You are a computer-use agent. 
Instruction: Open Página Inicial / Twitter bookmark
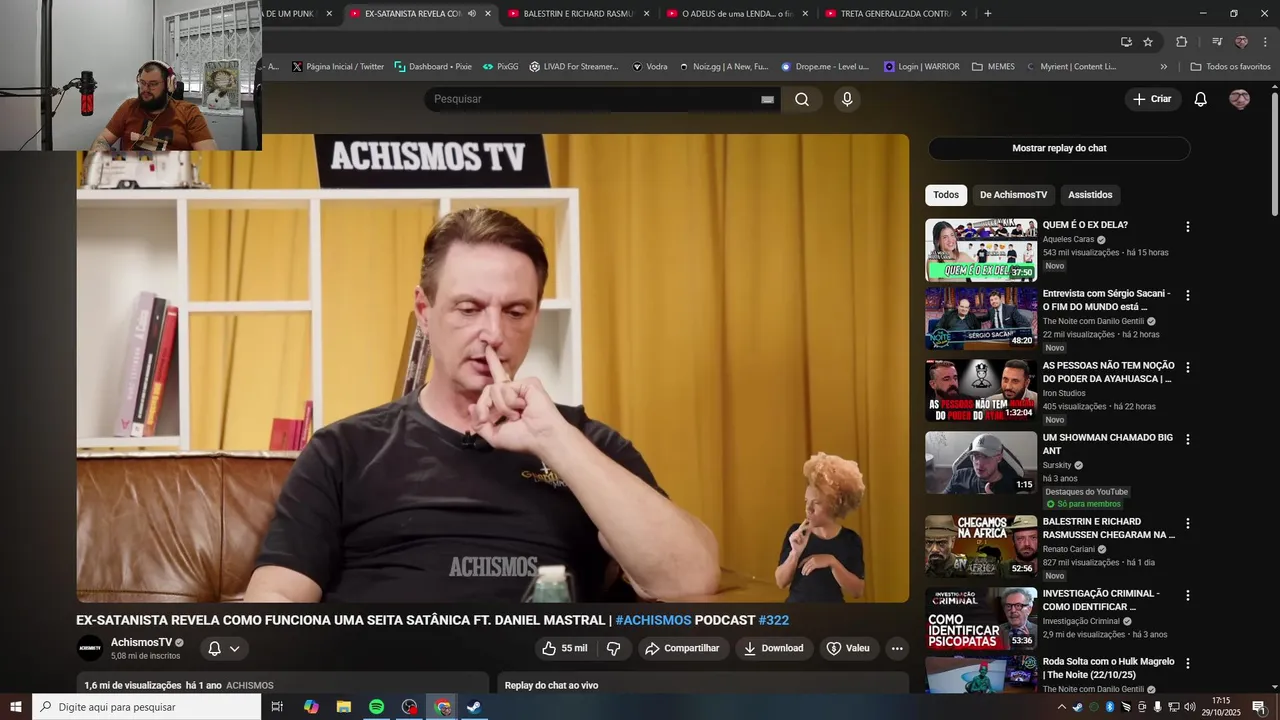pyautogui.click(x=338, y=67)
